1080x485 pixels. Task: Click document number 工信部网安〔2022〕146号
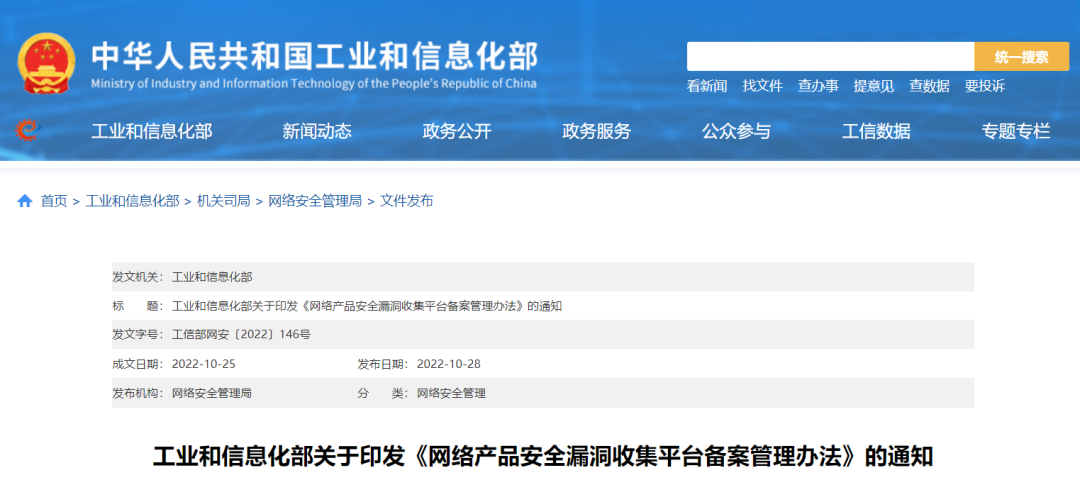(240, 335)
